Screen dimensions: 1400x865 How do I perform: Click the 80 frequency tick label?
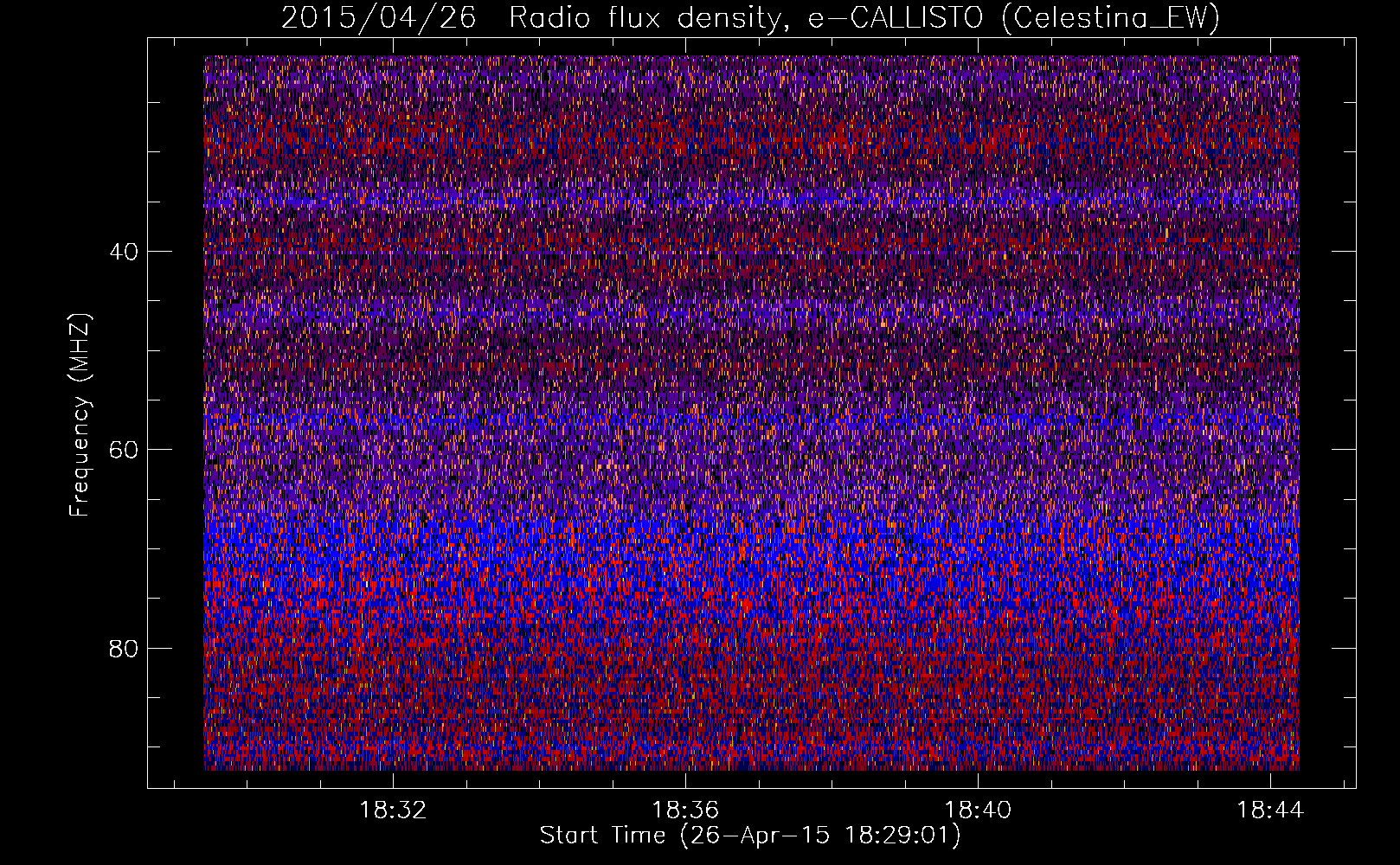(124, 648)
